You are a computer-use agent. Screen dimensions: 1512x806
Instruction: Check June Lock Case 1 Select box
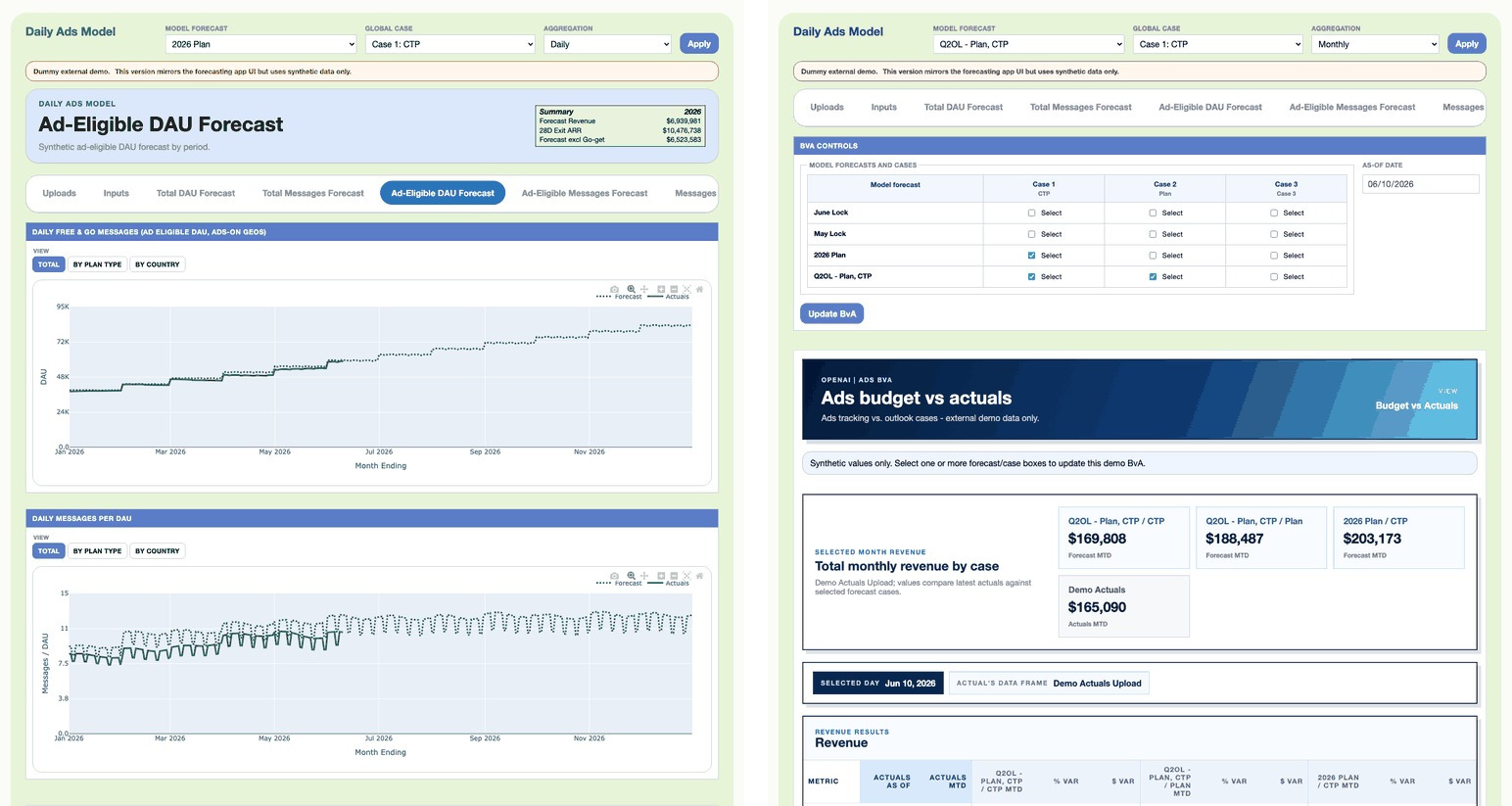1031,213
